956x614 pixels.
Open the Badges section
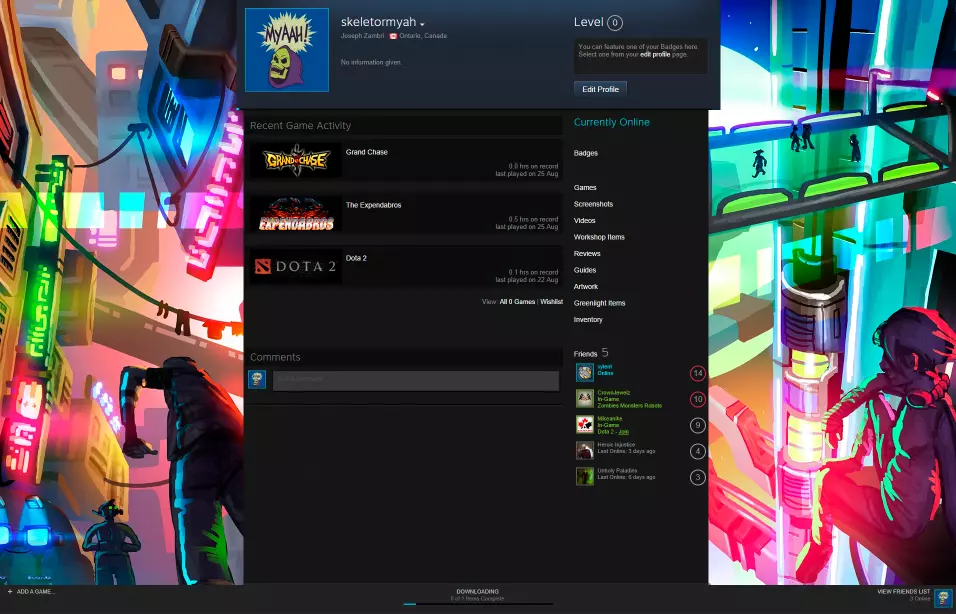[x=585, y=153]
